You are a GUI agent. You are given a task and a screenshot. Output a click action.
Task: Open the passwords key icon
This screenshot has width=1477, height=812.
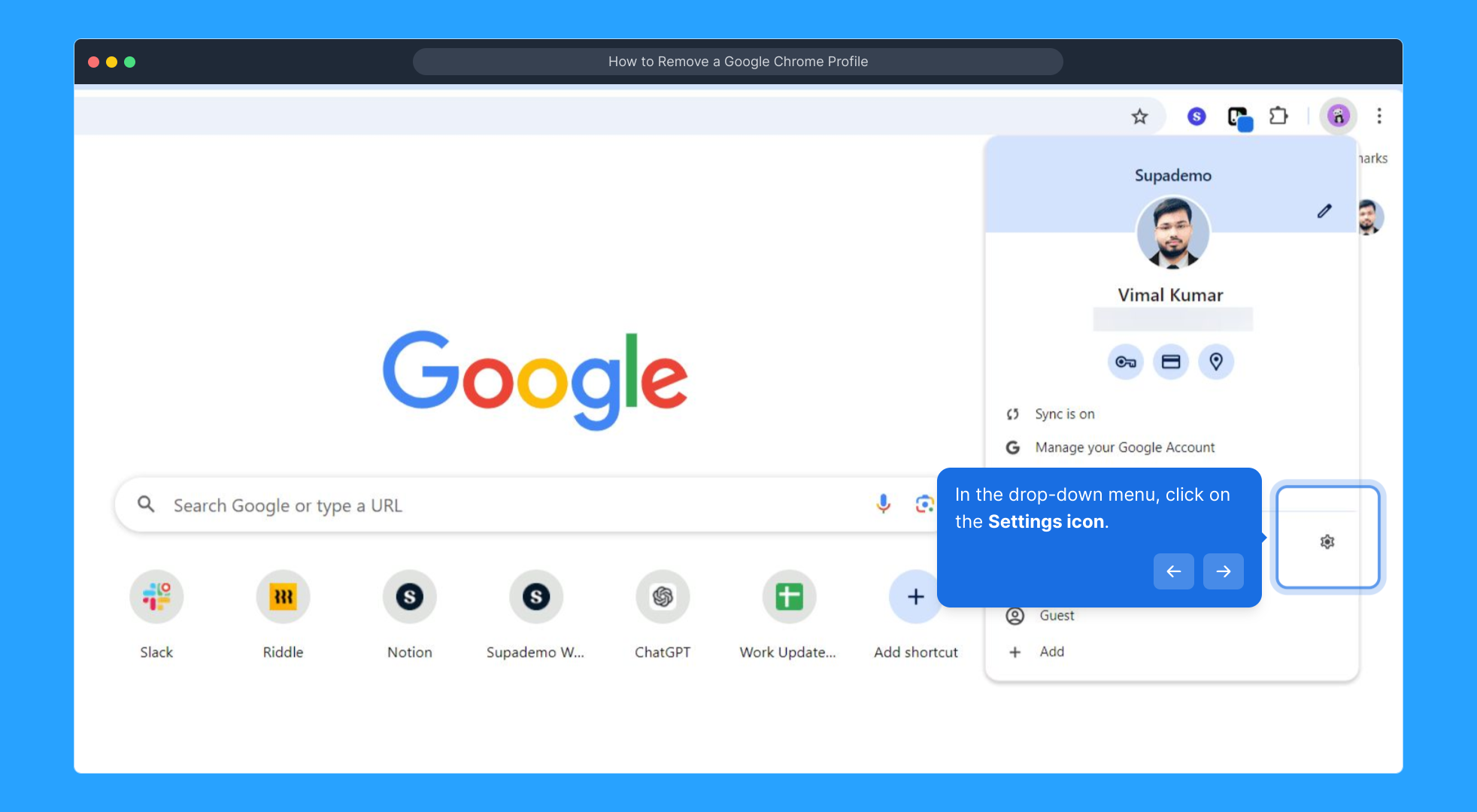[x=1126, y=362]
